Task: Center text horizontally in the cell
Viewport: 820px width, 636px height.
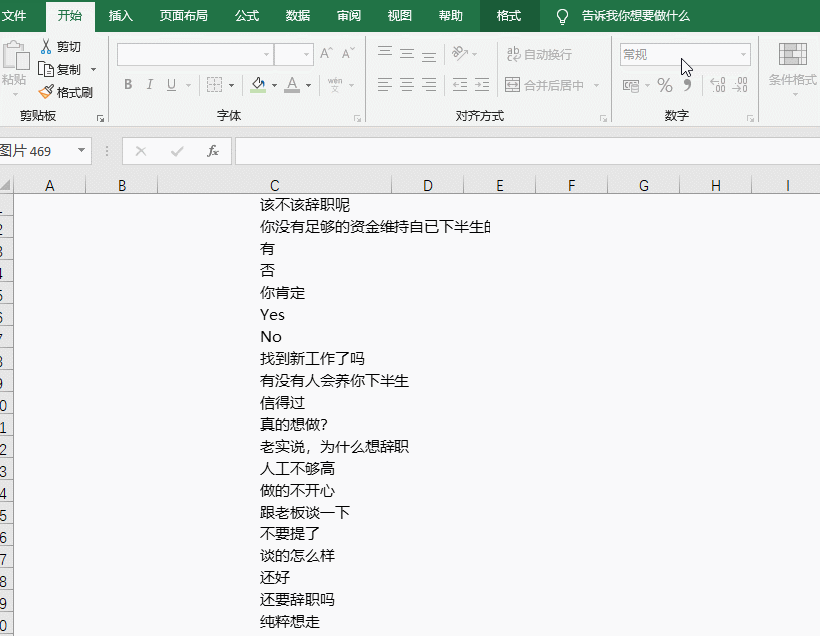Action: (407, 84)
